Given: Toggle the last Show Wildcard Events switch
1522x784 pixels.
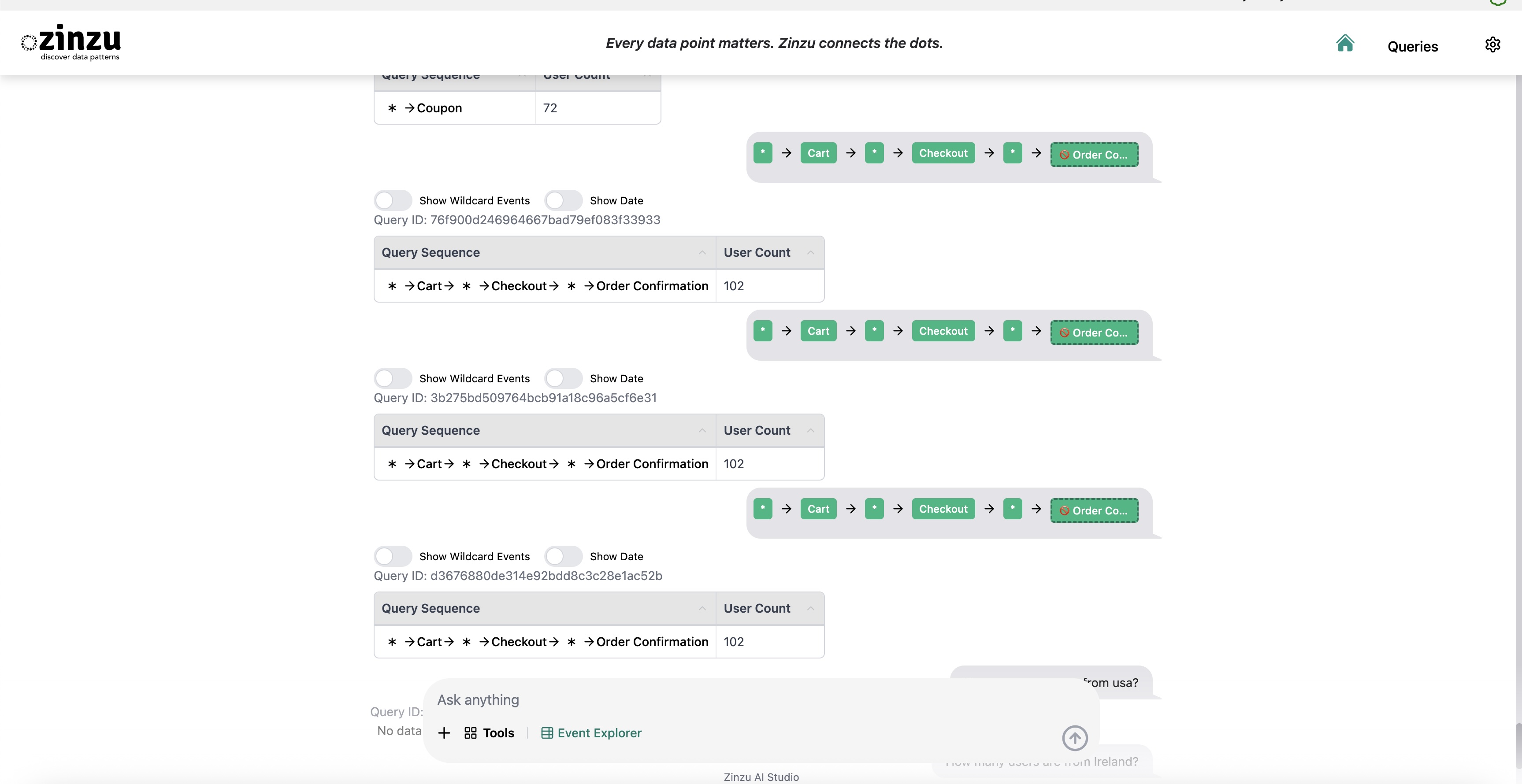Looking at the screenshot, I should pyautogui.click(x=393, y=556).
